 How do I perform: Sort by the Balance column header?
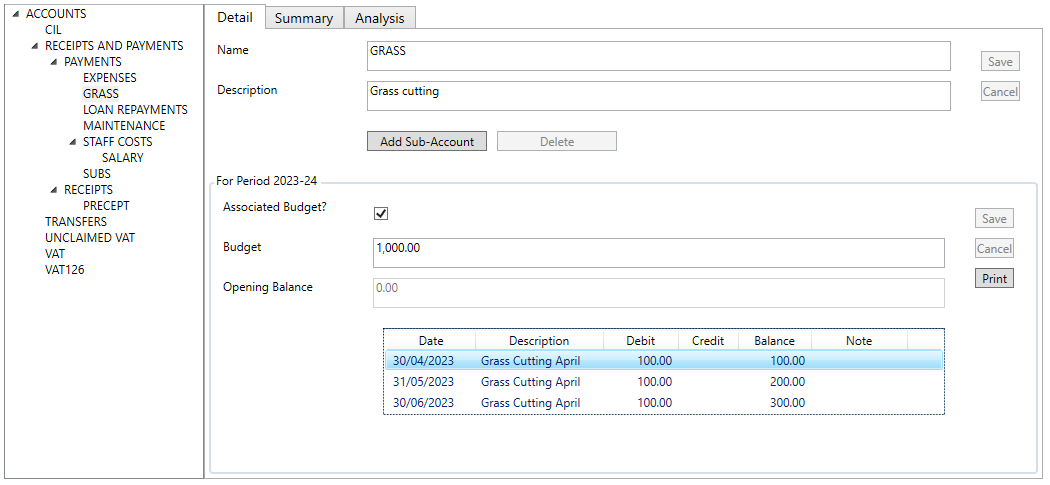click(x=775, y=341)
